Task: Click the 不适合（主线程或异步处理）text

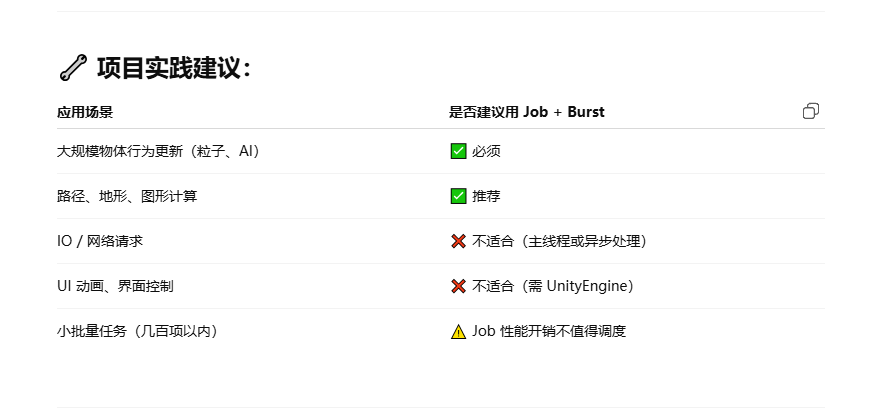Action: point(559,241)
